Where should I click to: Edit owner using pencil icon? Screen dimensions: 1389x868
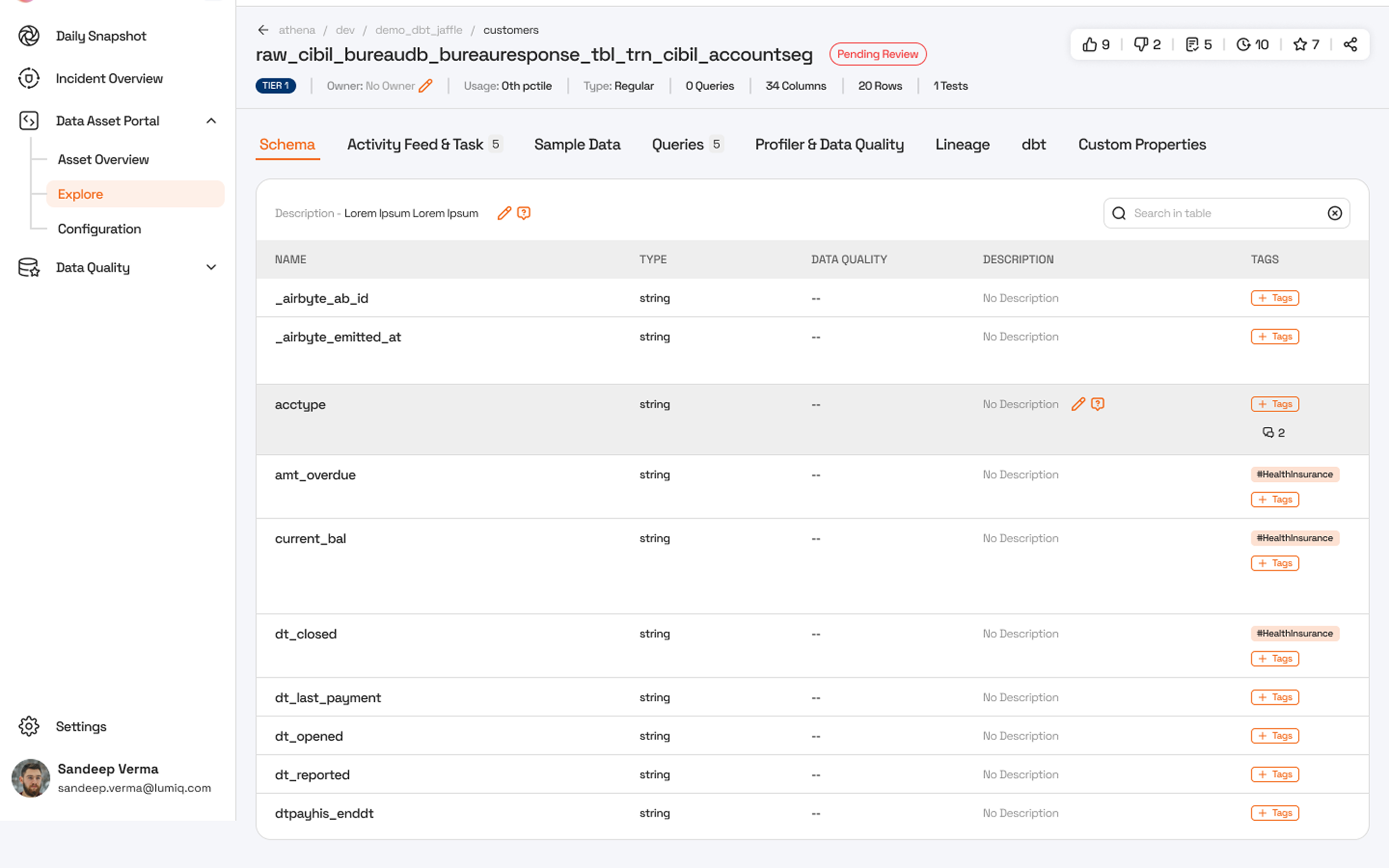click(425, 86)
